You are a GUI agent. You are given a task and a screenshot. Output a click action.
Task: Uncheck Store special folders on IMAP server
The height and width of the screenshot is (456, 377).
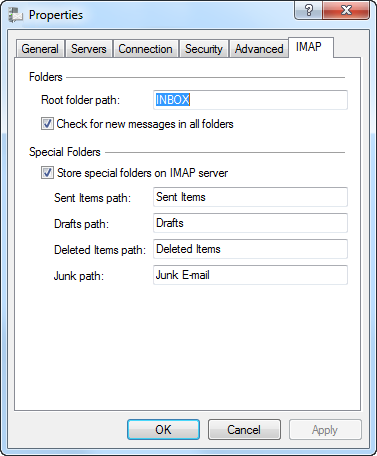[135, 173]
